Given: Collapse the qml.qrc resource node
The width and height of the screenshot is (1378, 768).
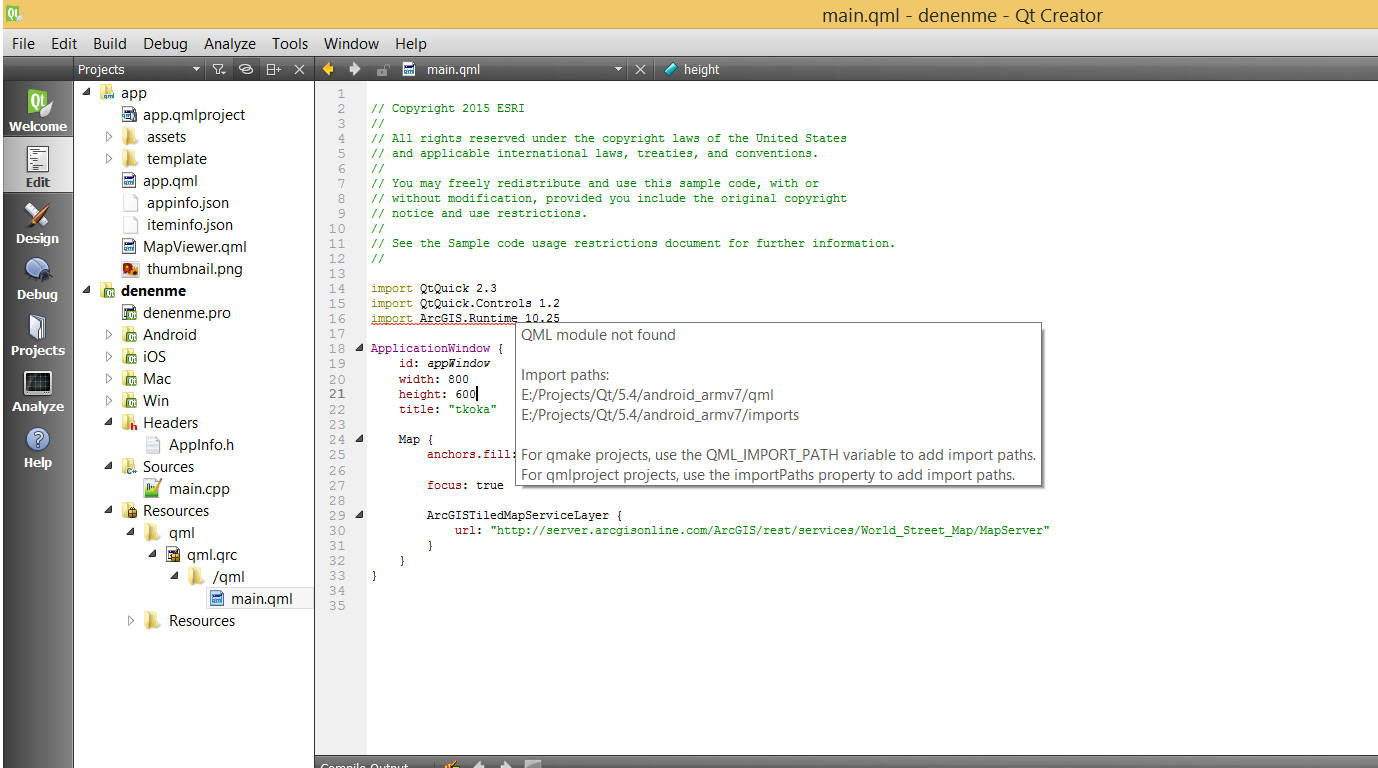Looking at the screenshot, I should point(153,555).
